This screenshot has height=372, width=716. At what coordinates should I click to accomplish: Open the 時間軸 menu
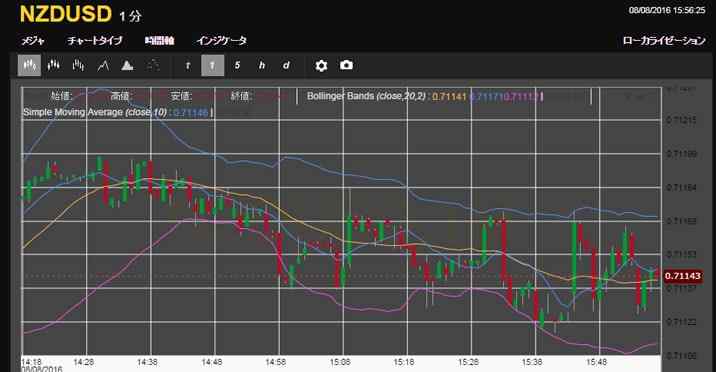[x=159, y=41]
